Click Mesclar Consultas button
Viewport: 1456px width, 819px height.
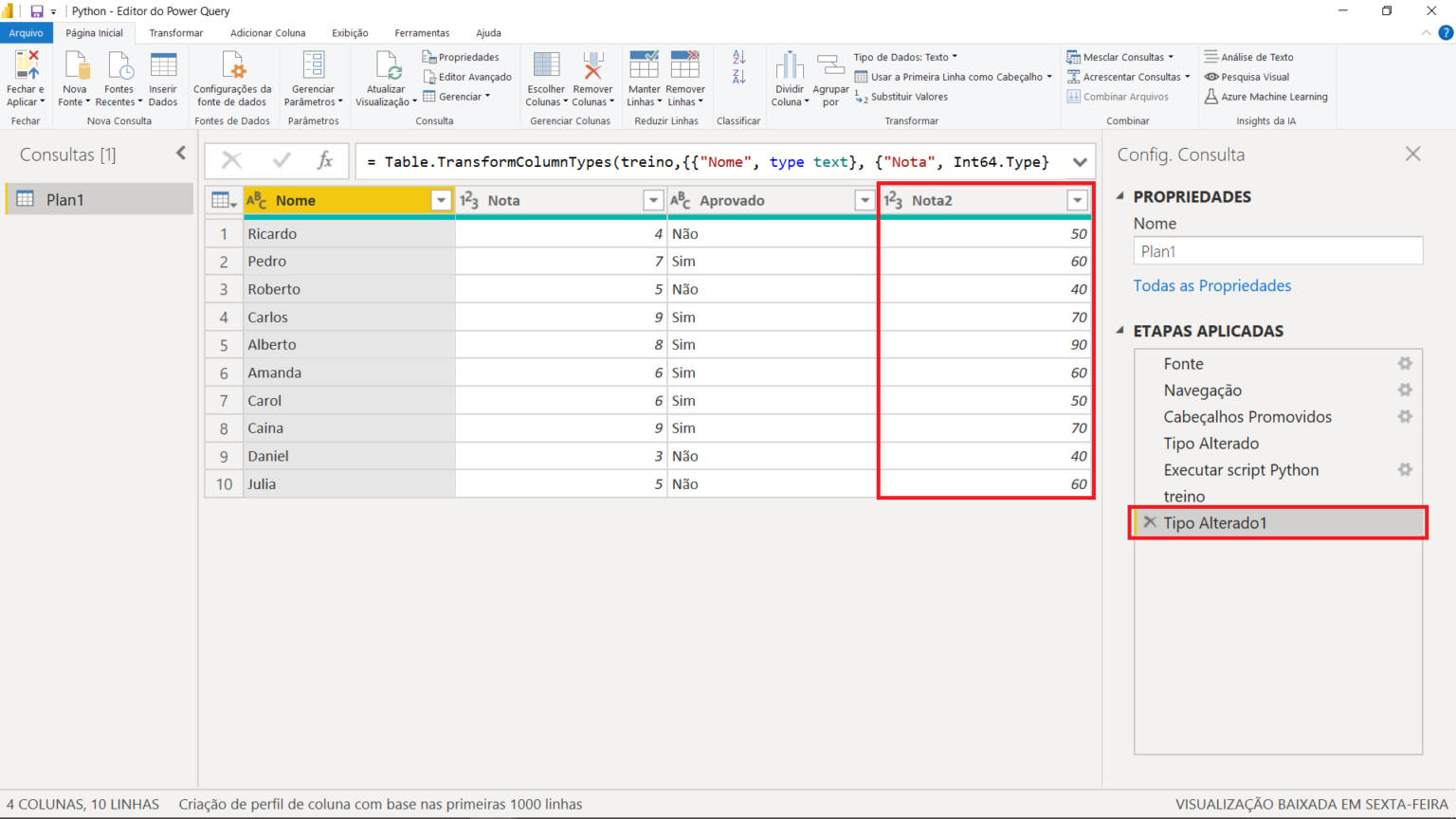tap(1120, 57)
